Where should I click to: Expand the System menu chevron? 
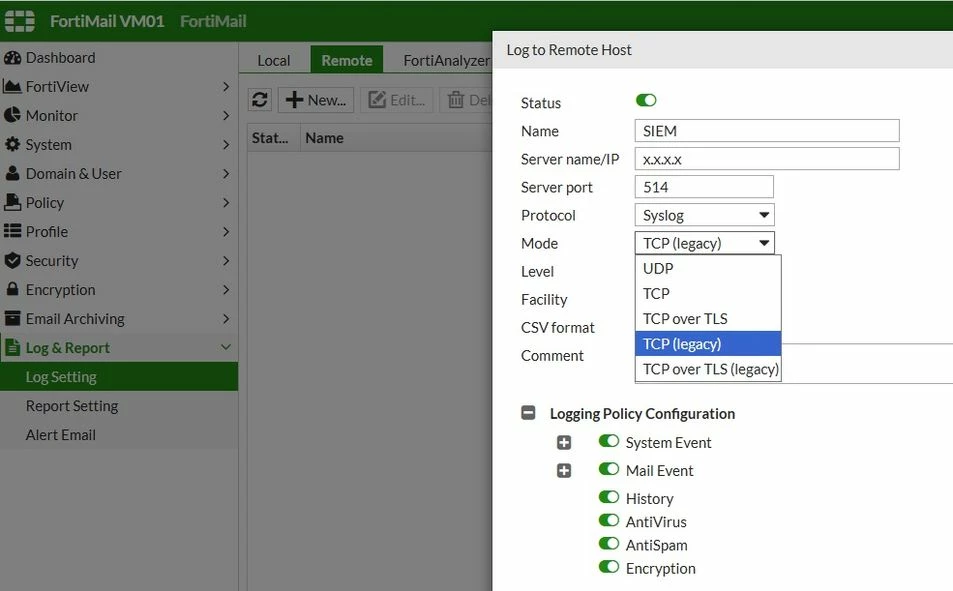226,144
